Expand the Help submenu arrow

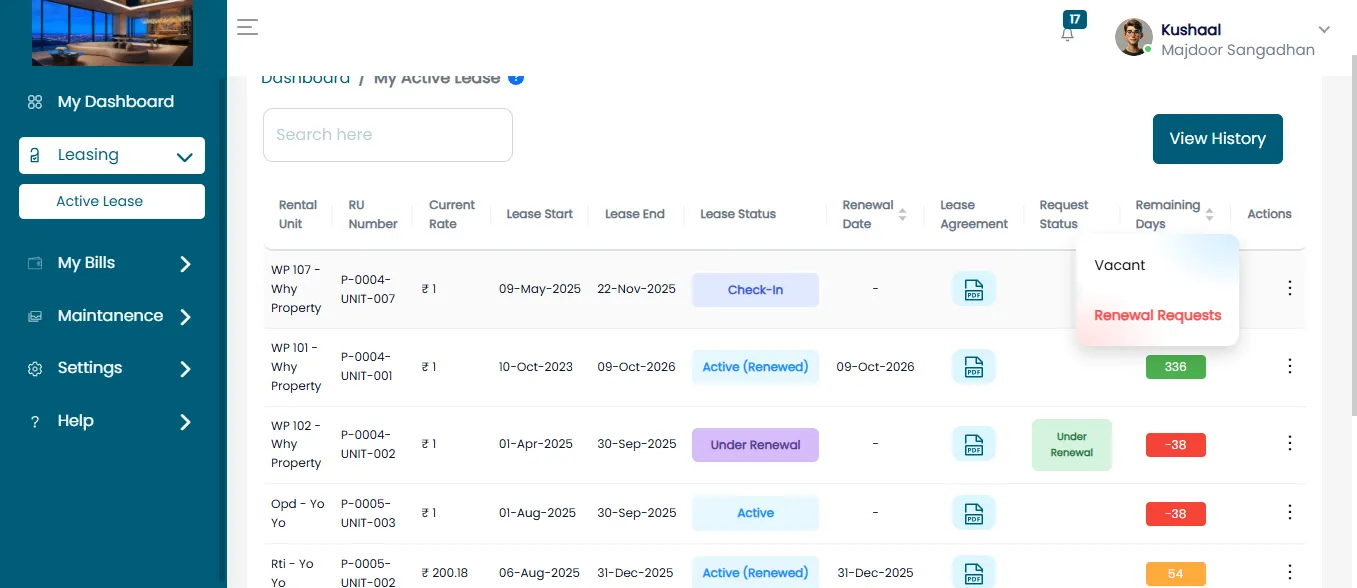[x=185, y=422]
